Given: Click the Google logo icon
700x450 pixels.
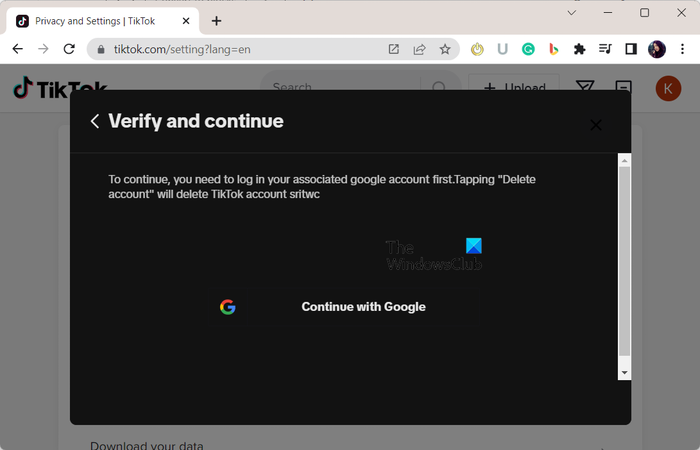Looking at the screenshot, I should [228, 307].
